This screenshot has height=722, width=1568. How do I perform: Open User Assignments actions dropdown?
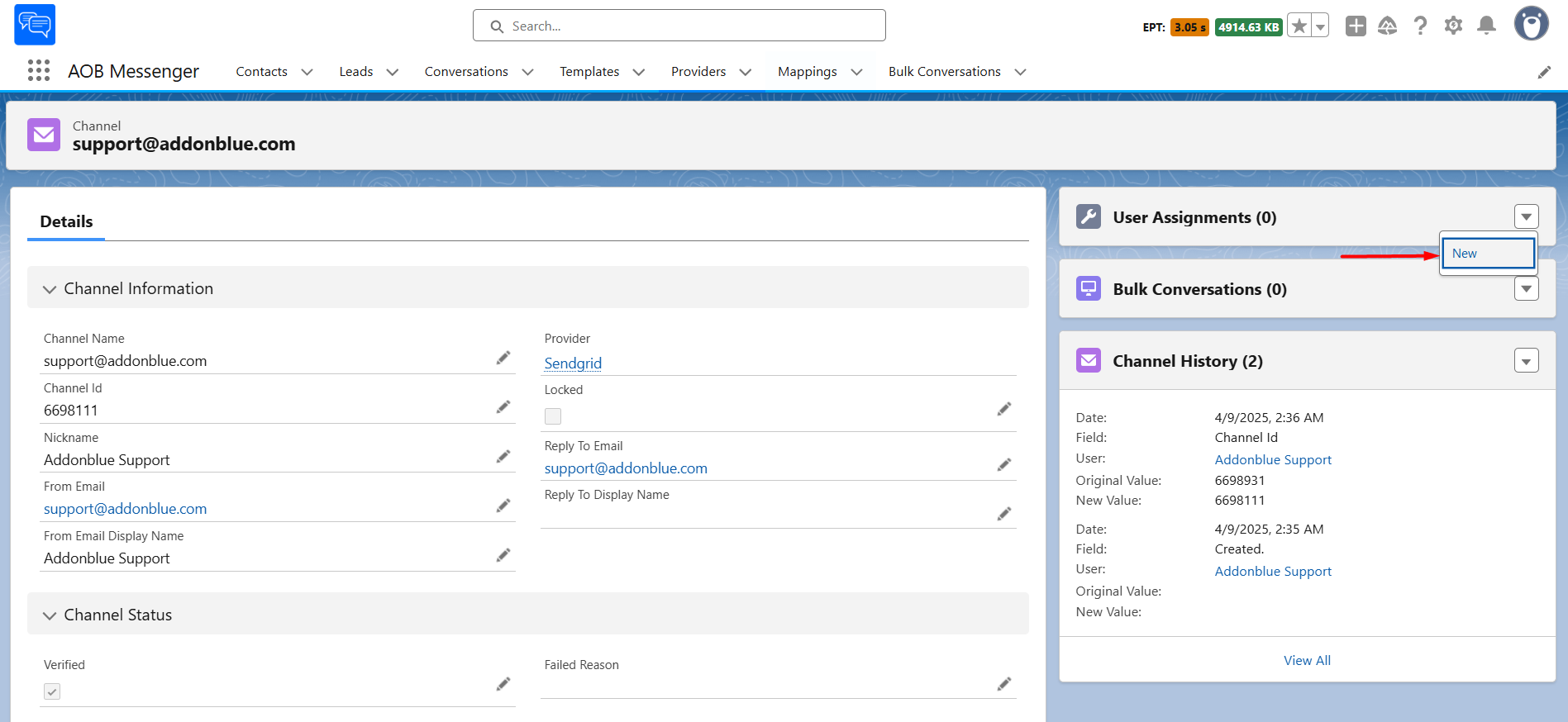coord(1527,217)
